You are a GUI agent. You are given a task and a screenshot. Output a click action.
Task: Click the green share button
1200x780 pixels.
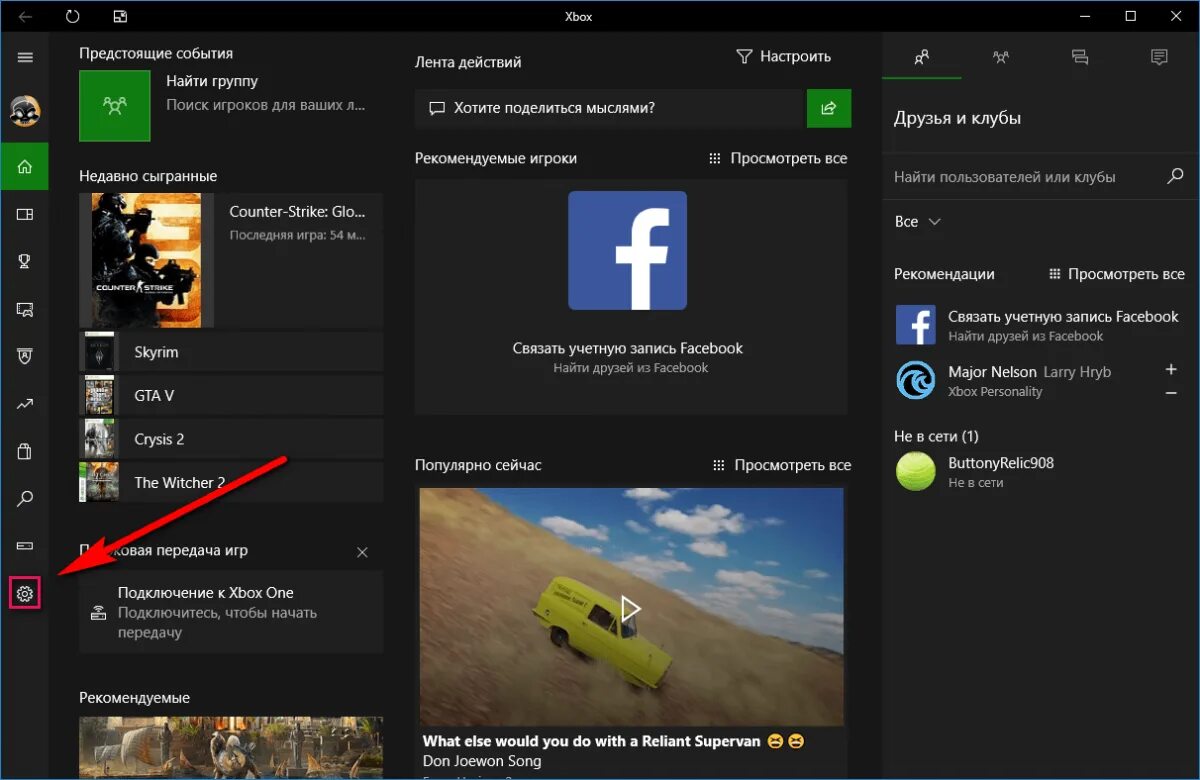829,108
